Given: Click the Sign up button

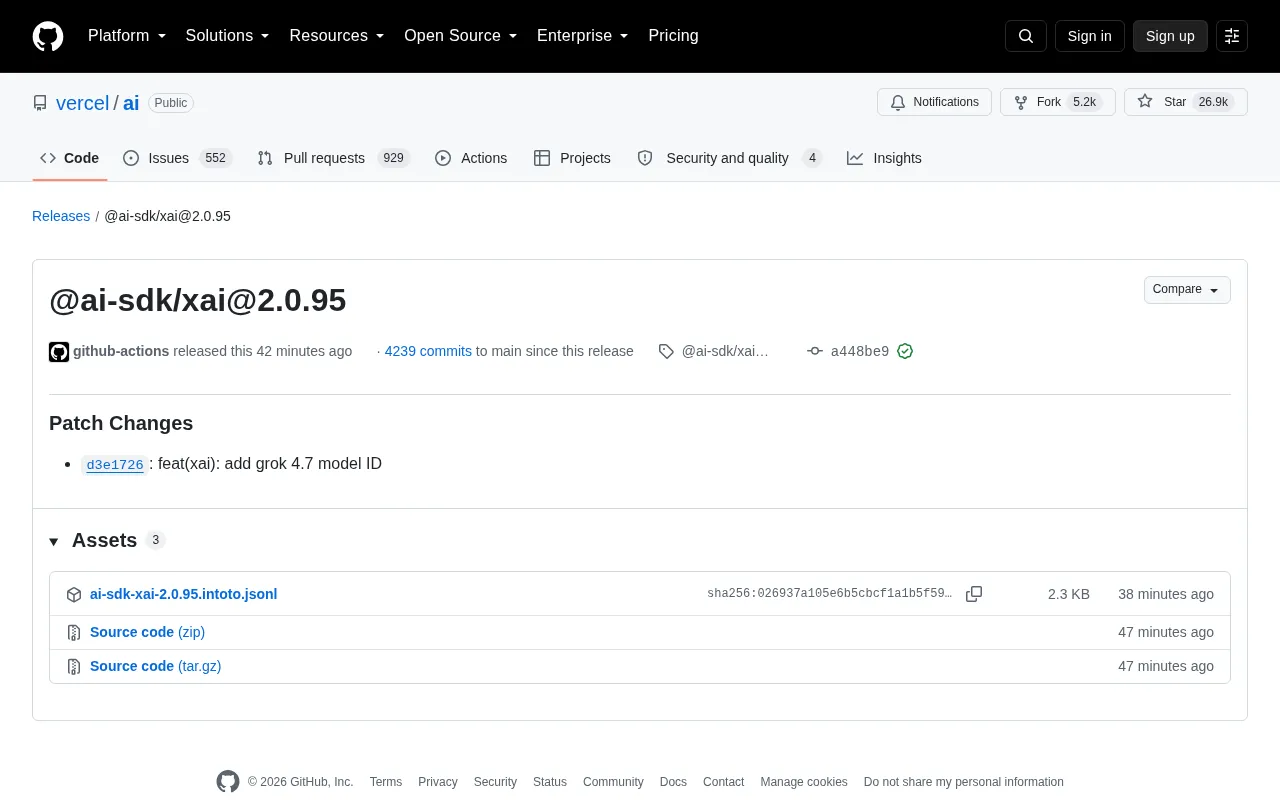Looking at the screenshot, I should 1170,36.
